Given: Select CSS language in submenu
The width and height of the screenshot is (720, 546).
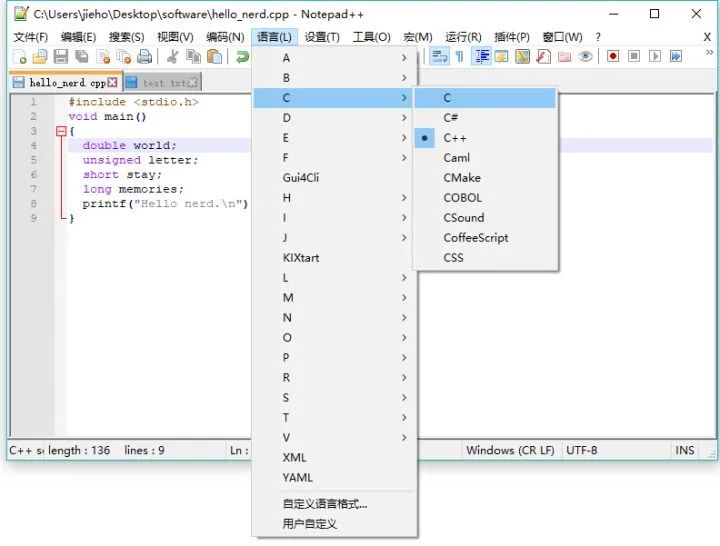Looking at the screenshot, I should click(x=485, y=258).
